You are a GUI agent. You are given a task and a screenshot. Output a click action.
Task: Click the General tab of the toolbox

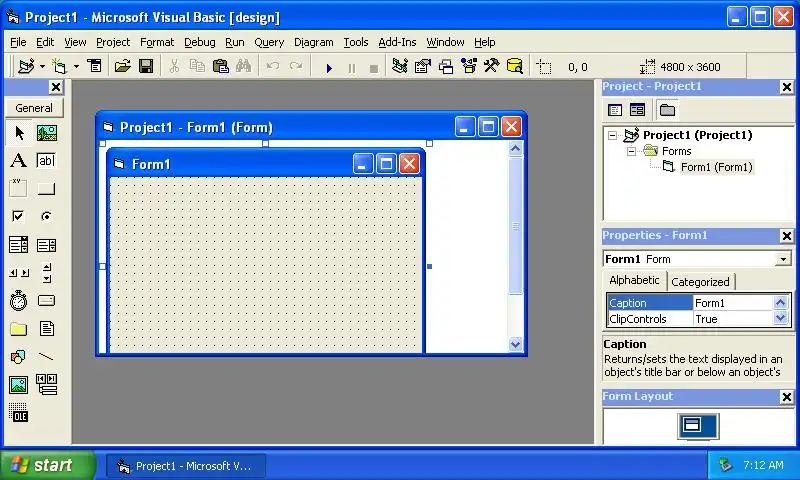coord(34,108)
